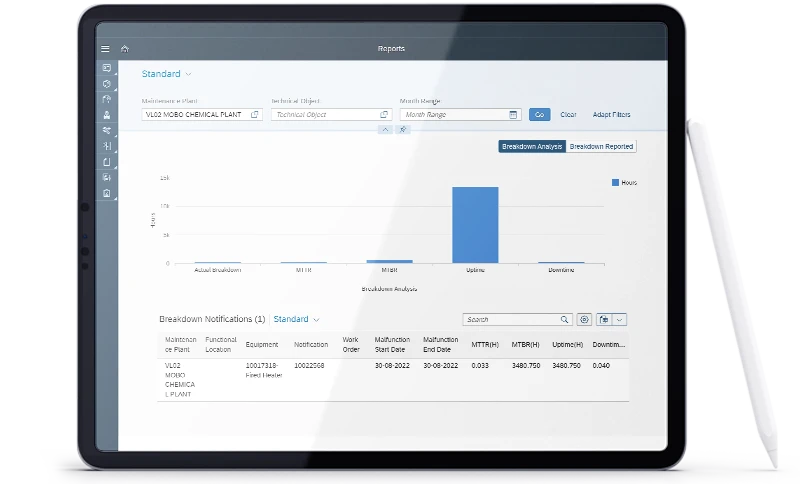Click the Adapt Filters link
This screenshot has height=484, width=800.
(611, 115)
